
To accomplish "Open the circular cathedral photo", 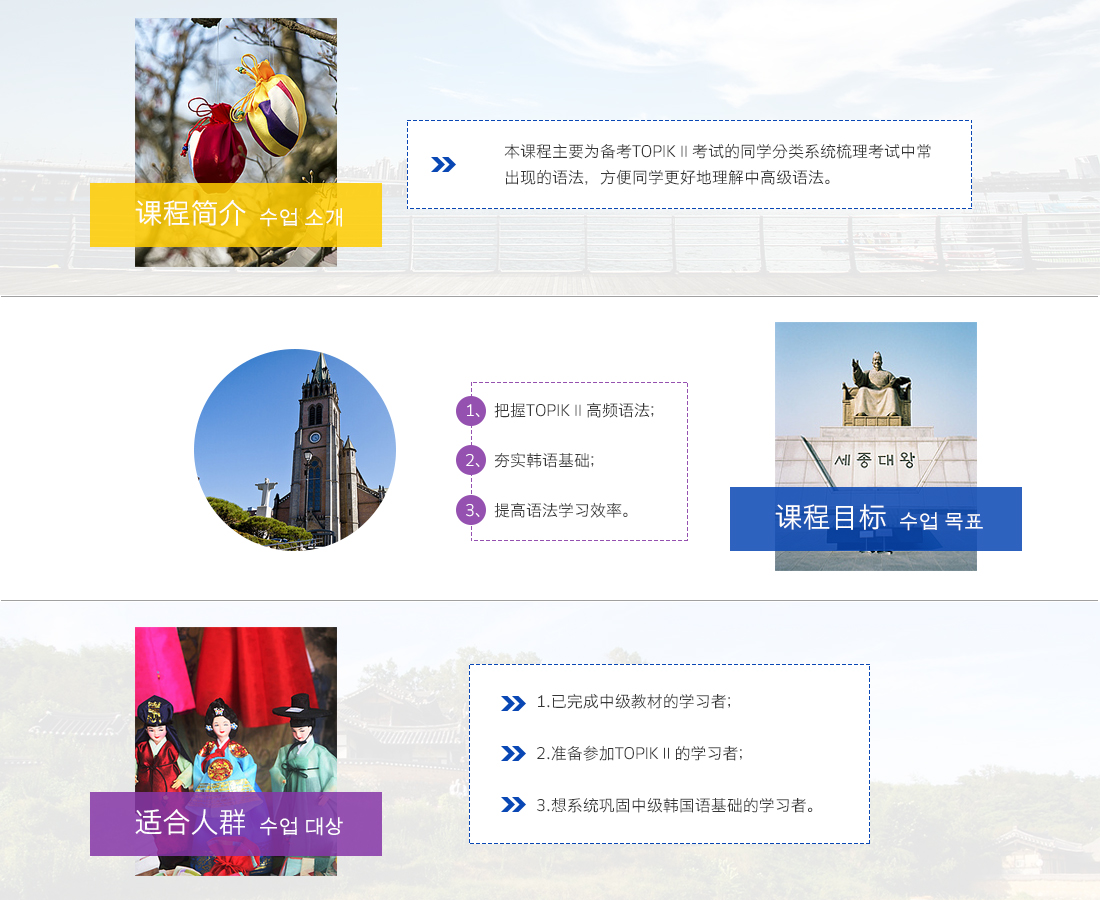I will (x=295, y=449).
